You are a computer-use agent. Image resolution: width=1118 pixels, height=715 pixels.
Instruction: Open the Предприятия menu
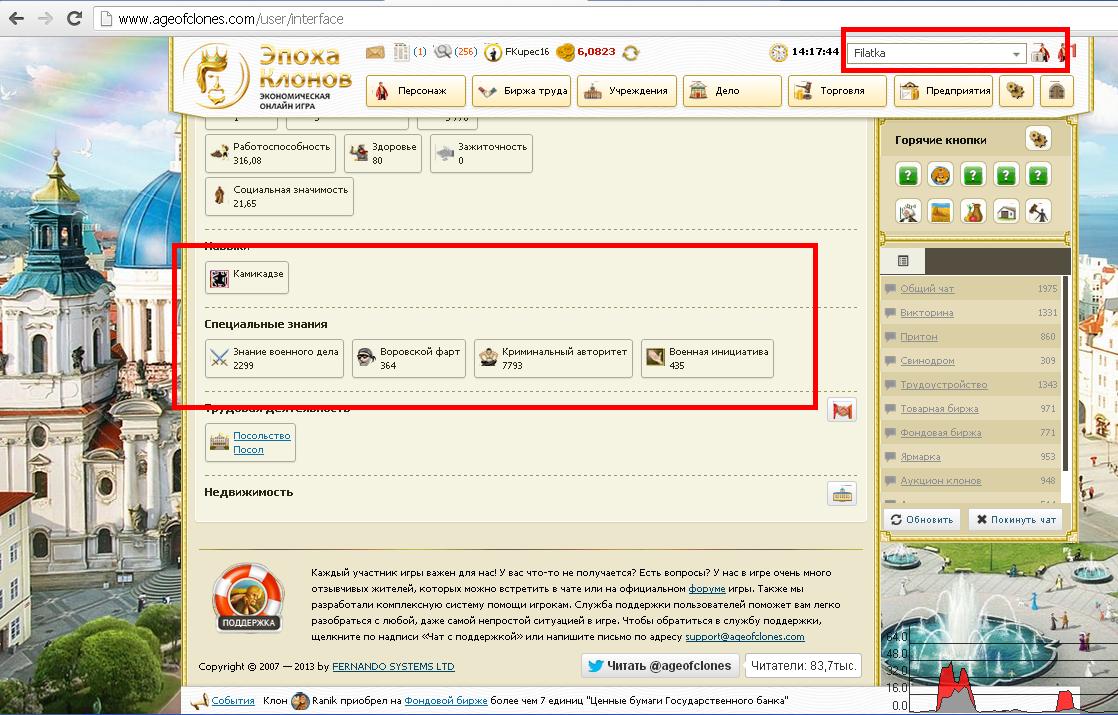click(x=943, y=91)
